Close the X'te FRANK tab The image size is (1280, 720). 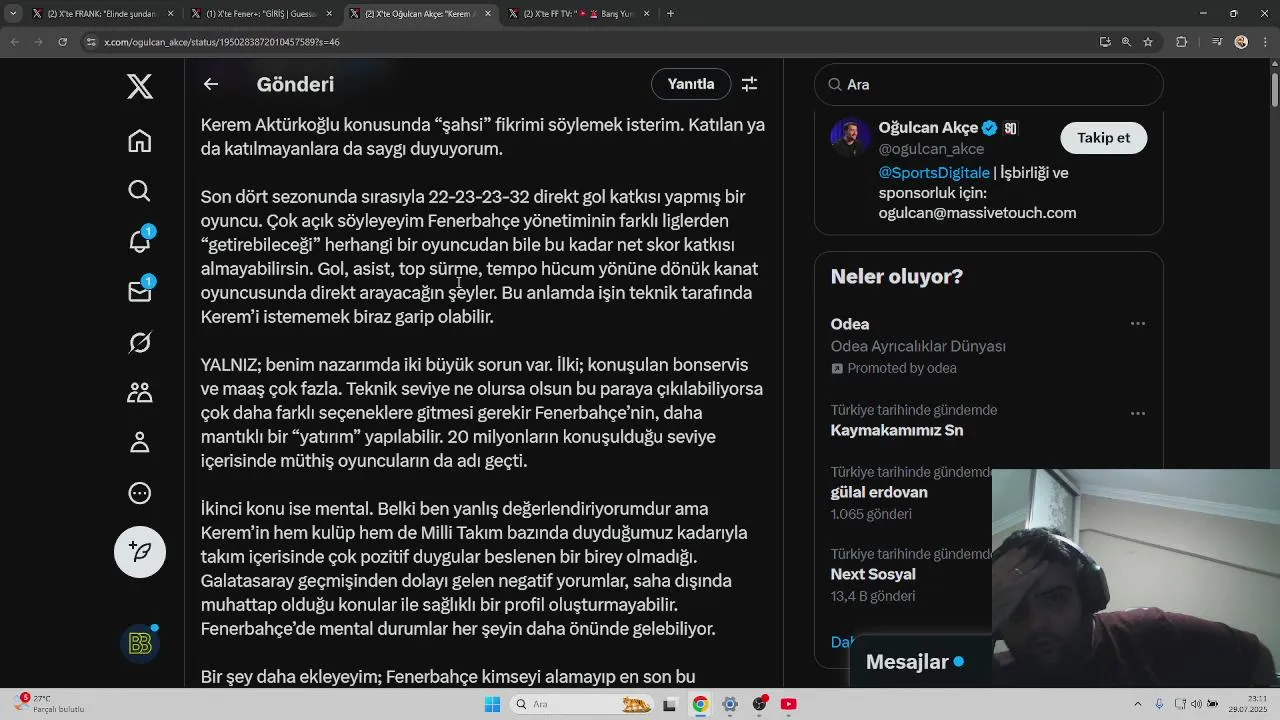[171, 14]
